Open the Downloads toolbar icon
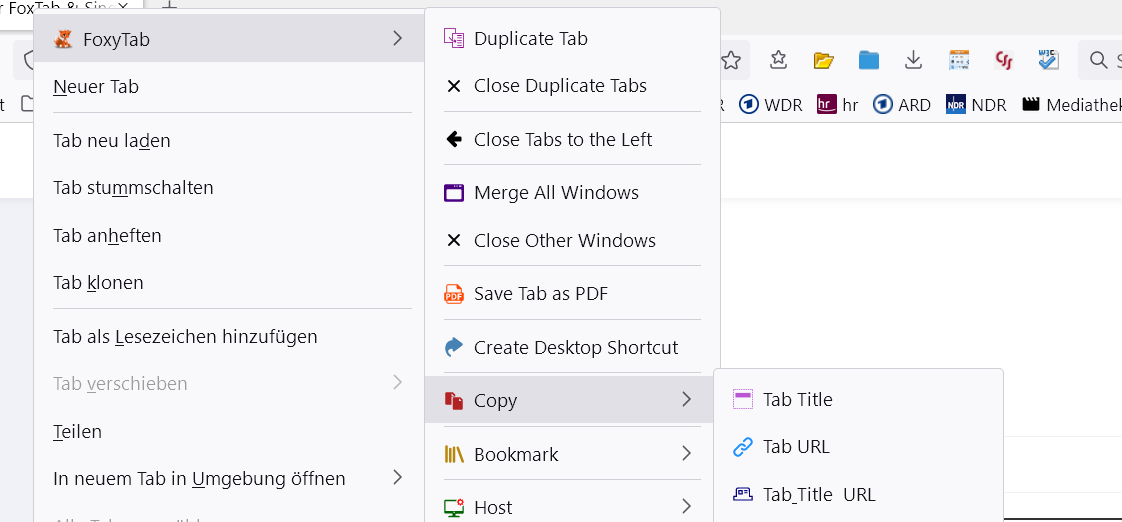 pos(913,61)
